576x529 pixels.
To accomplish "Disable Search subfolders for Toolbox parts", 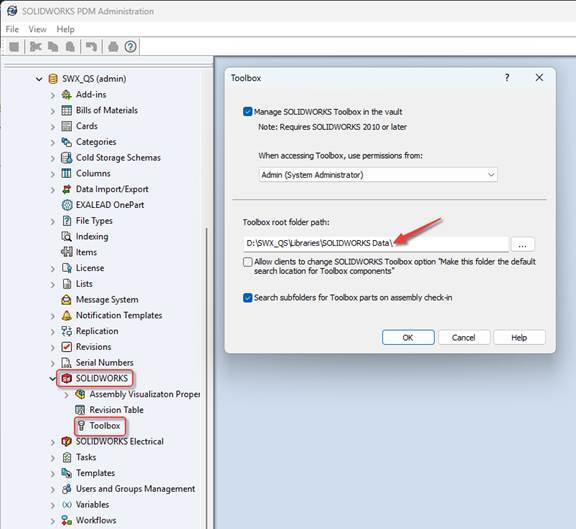I will tap(248, 298).
